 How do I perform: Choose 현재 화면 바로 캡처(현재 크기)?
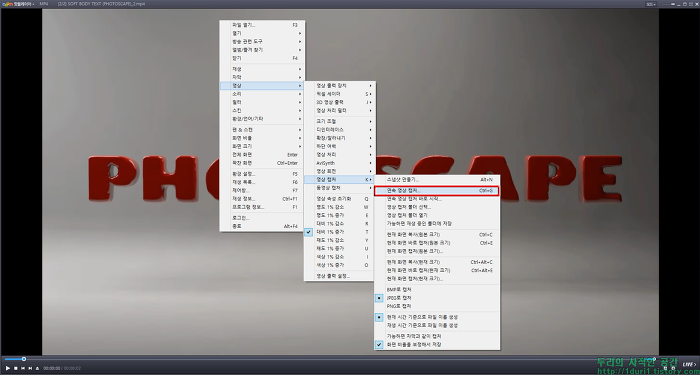tap(437, 271)
